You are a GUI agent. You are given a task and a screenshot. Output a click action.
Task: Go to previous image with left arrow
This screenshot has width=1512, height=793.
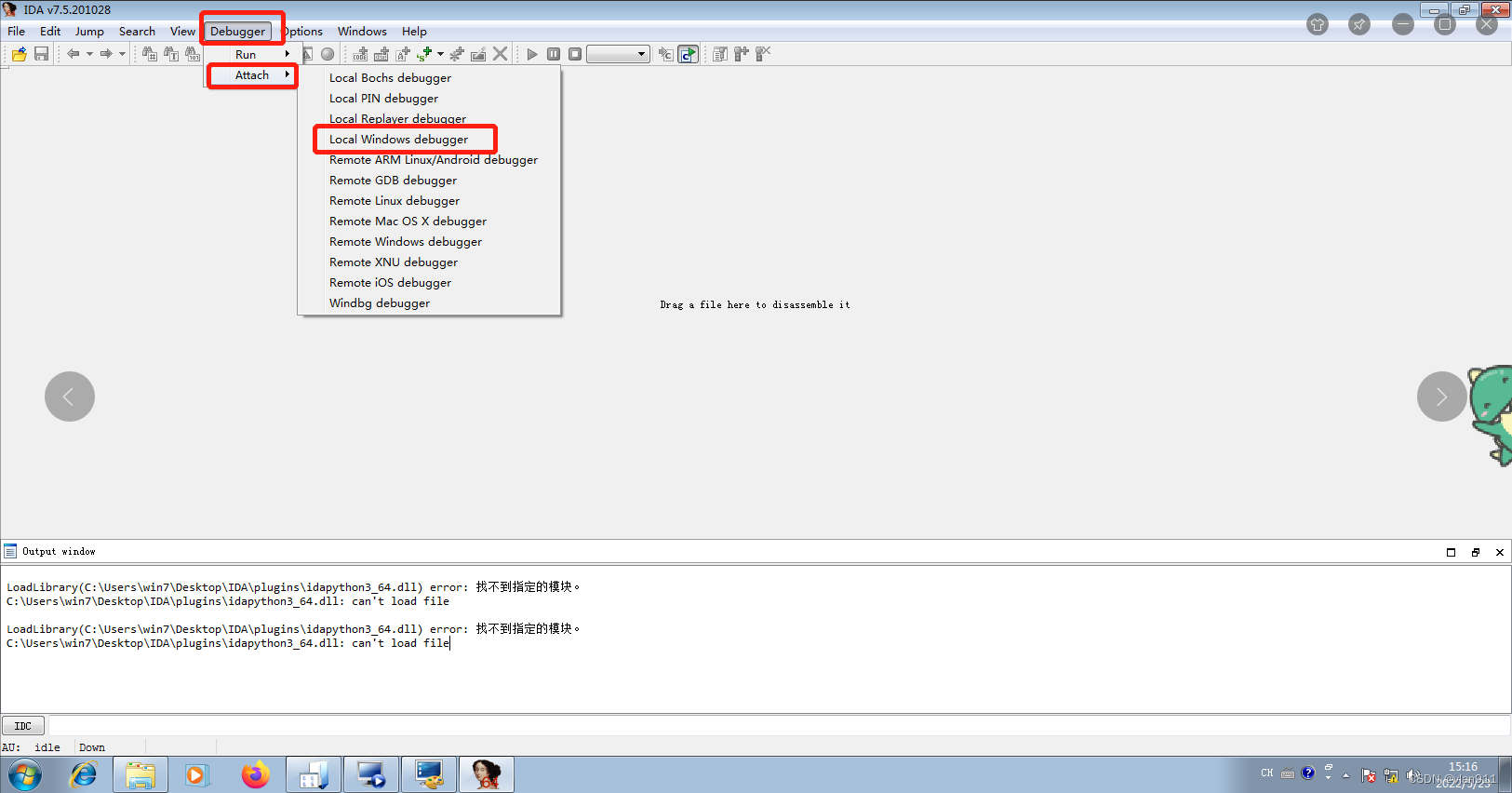(x=70, y=396)
